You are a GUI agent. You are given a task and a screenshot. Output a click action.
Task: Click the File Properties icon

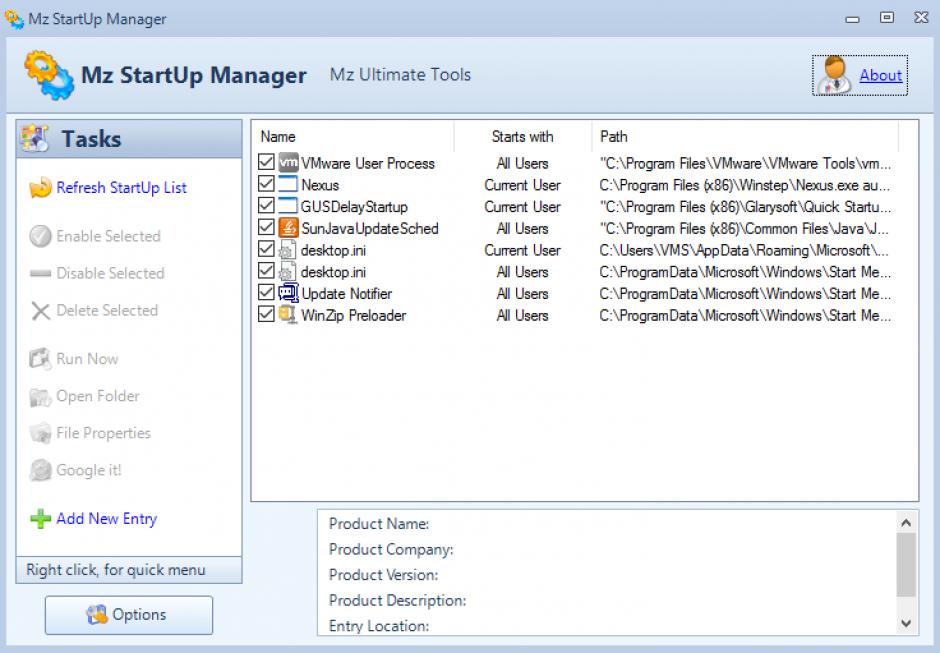coord(40,433)
